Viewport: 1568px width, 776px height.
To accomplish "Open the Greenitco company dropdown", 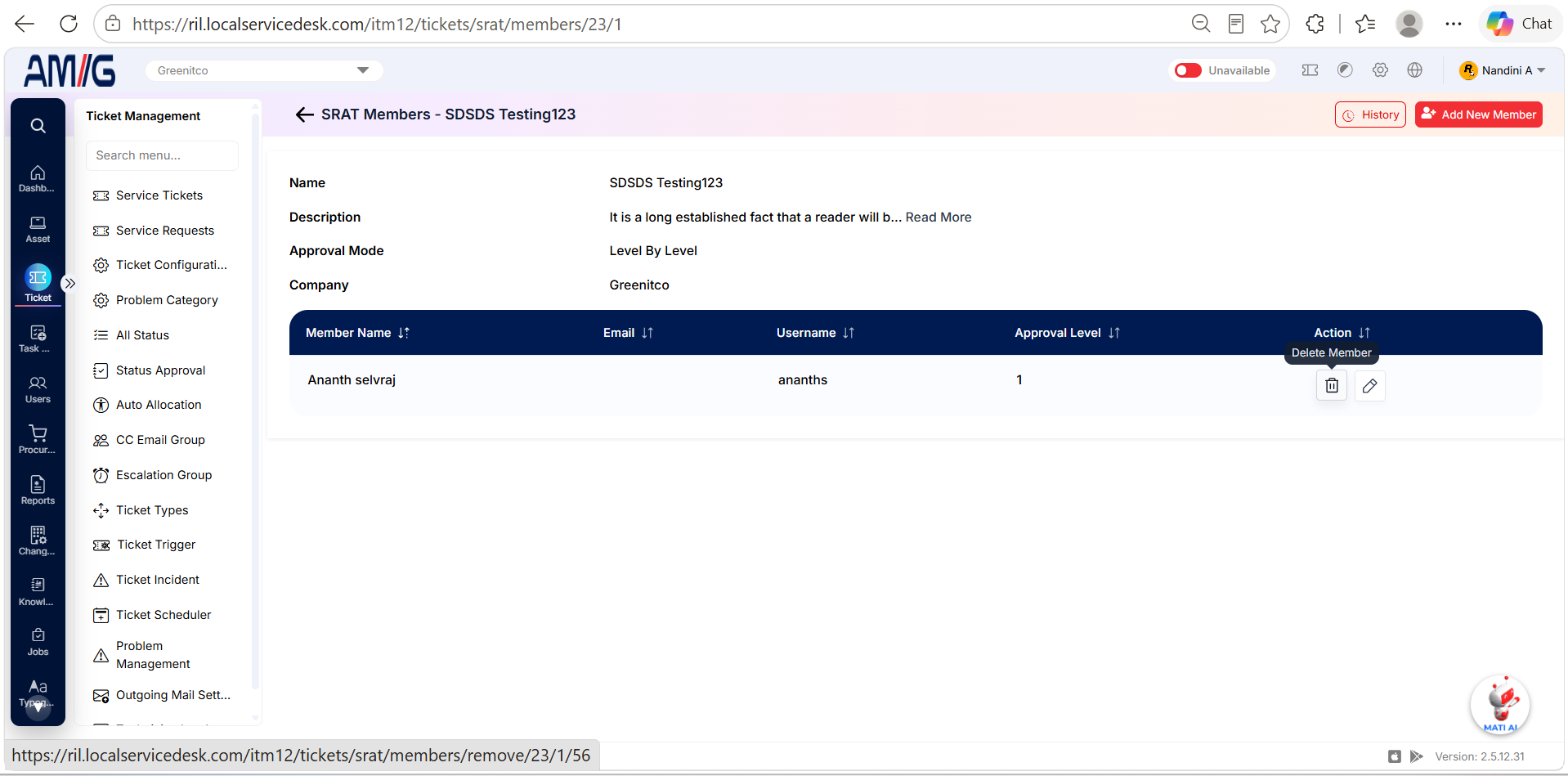I will (x=264, y=70).
